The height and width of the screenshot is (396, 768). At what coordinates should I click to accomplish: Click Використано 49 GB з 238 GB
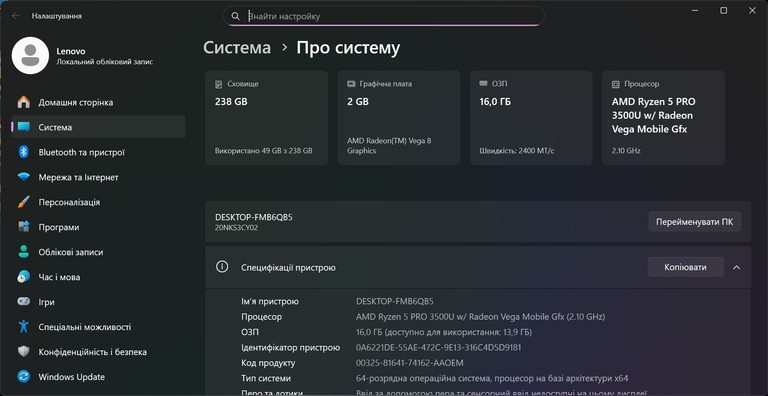coord(264,151)
